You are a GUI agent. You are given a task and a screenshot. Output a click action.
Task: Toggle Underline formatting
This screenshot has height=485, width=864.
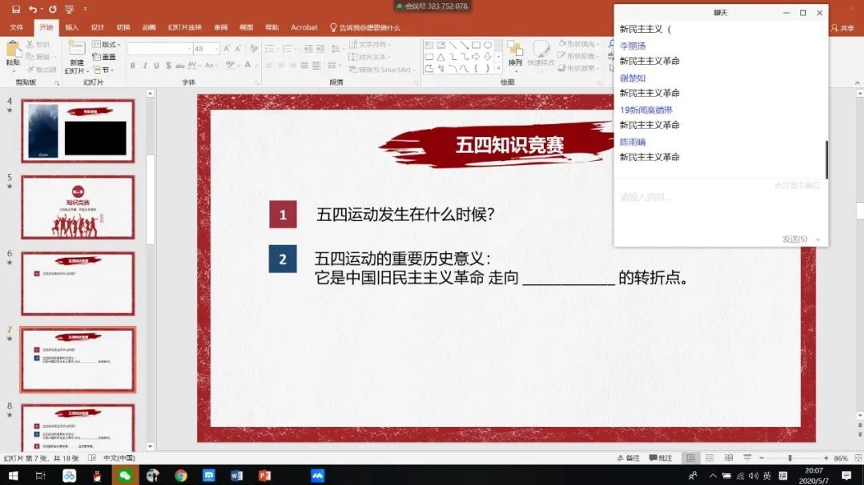[156, 66]
